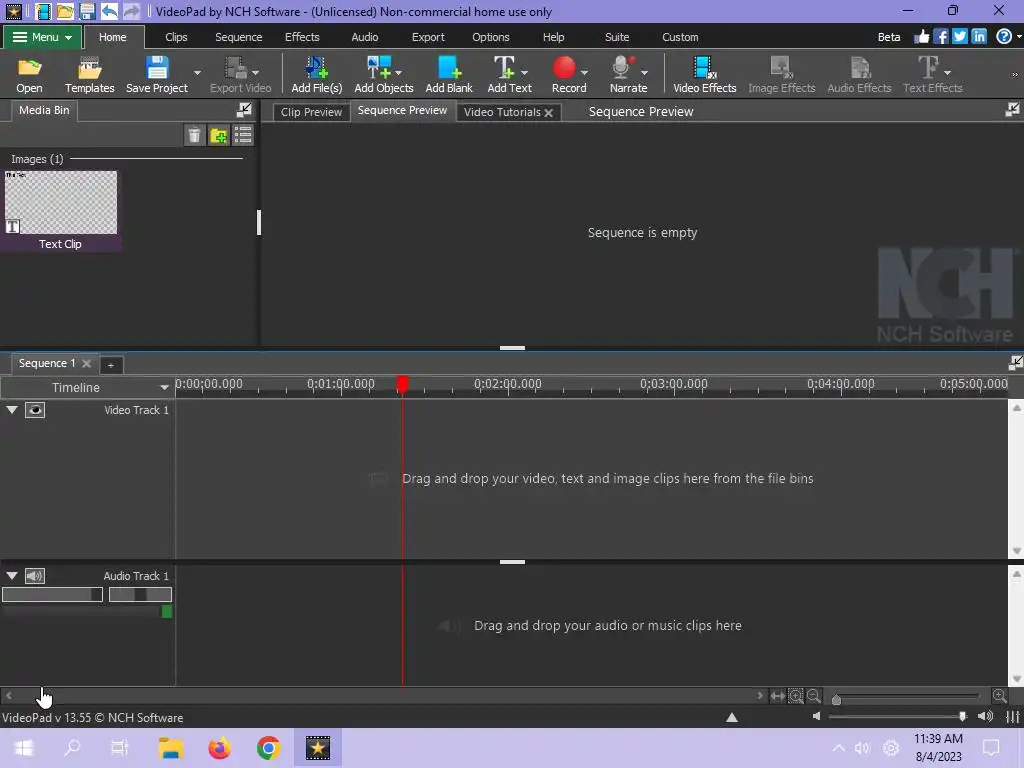
Task: Click Add File(s) in the toolbar
Action: point(317,74)
